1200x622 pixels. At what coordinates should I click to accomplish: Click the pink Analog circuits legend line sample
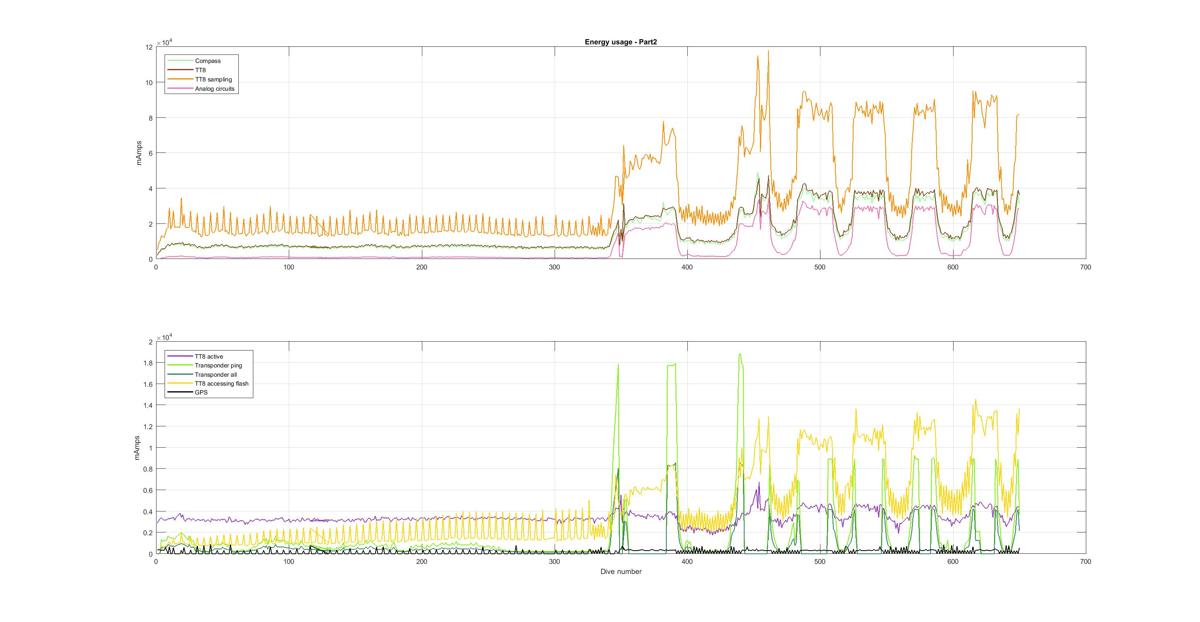(x=180, y=88)
